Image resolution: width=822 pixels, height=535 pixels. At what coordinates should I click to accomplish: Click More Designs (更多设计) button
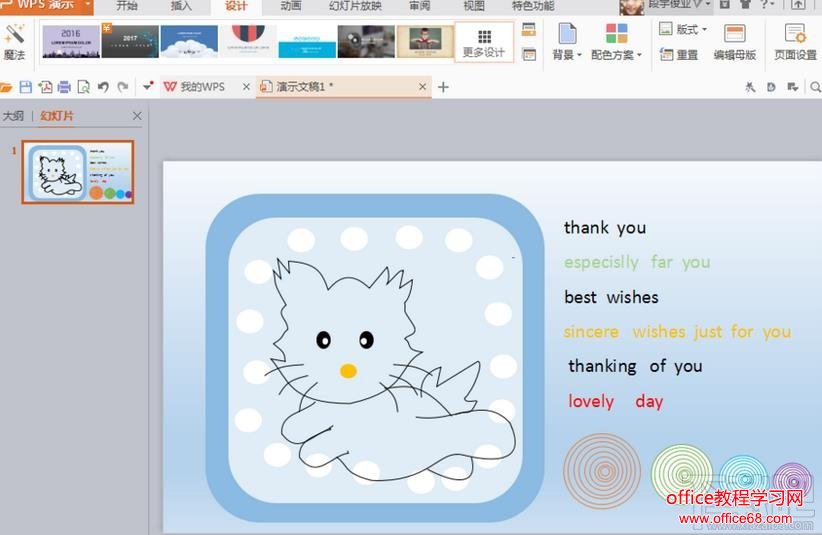click(x=484, y=43)
